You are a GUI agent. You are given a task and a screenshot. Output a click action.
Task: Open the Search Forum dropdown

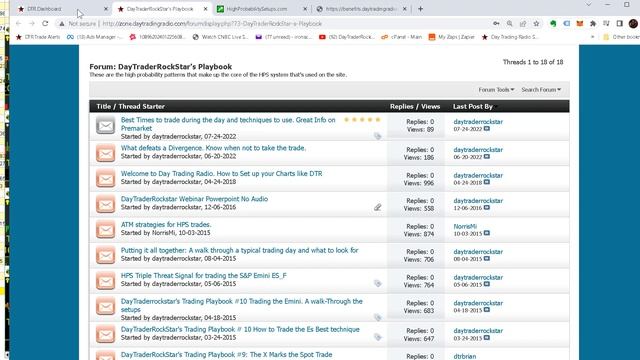coord(541,89)
